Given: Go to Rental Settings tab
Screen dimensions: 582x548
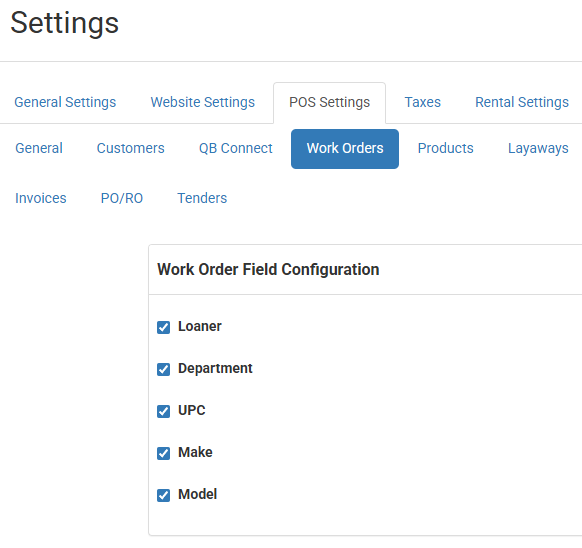Looking at the screenshot, I should pyautogui.click(x=522, y=102).
